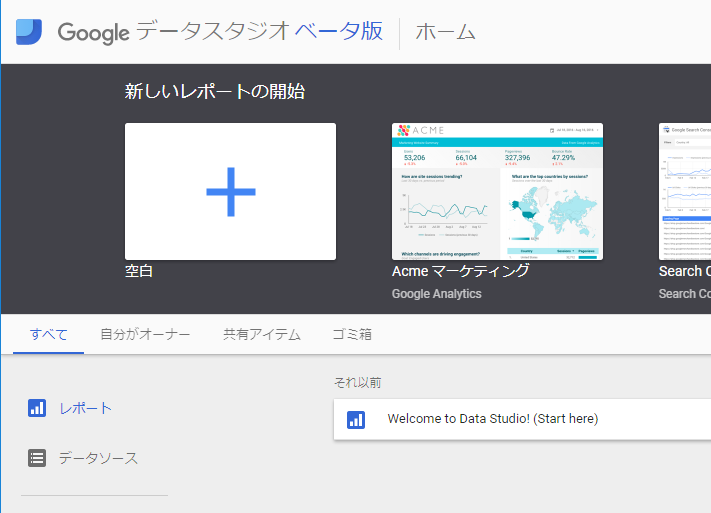
Task: Switch to the 共有アイテム tab
Action: pos(262,334)
